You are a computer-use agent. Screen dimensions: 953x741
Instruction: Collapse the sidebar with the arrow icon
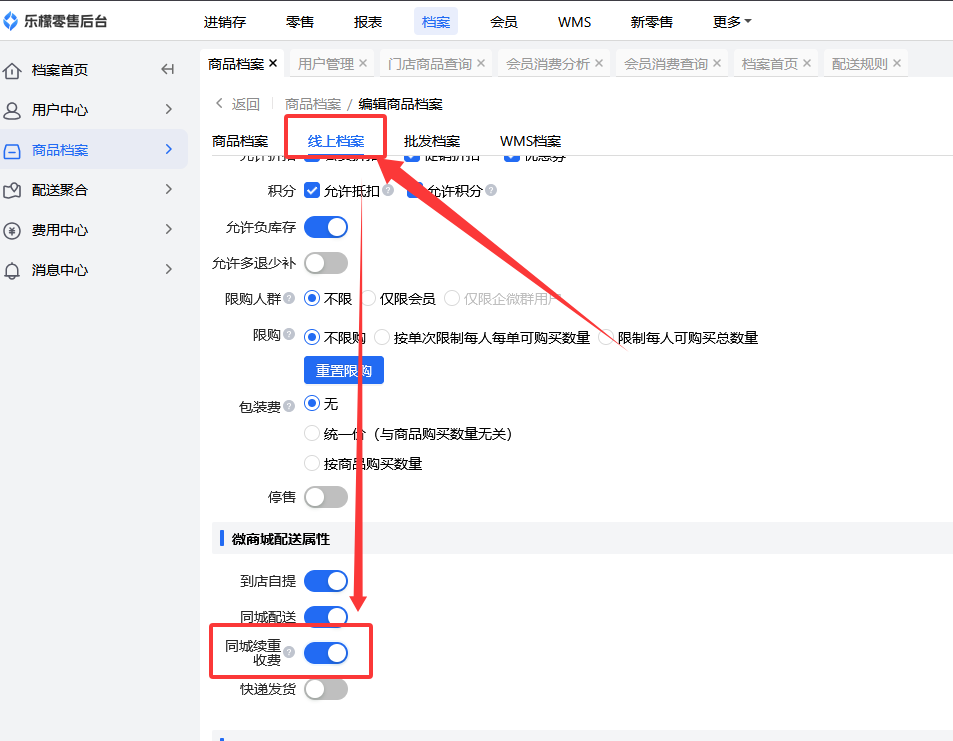(x=168, y=69)
